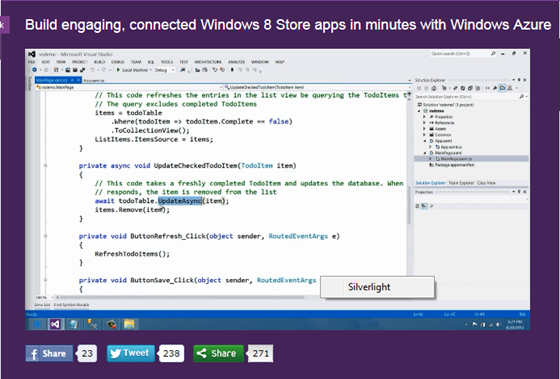Switch to the Team Explorer tab
Screen dimensions: 560x379
coord(461,183)
